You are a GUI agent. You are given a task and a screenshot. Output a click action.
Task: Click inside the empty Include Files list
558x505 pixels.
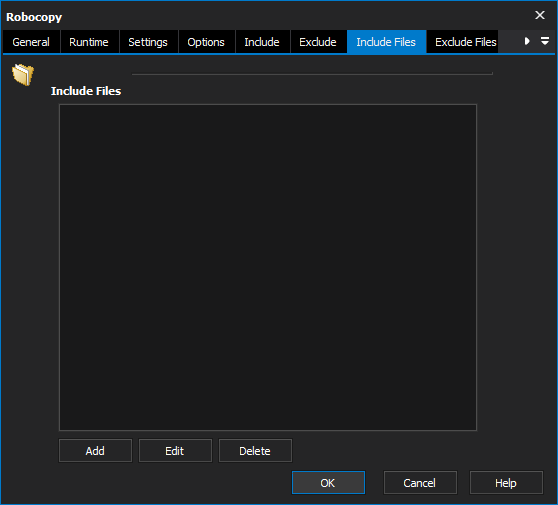pyautogui.click(x=268, y=267)
